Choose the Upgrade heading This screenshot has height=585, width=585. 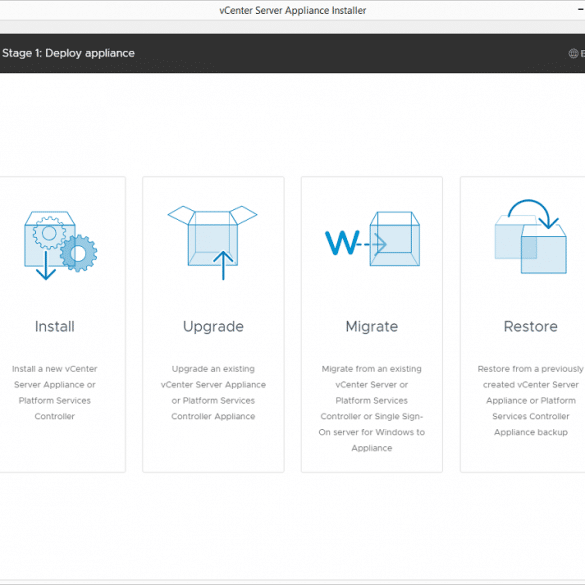(x=213, y=327)
